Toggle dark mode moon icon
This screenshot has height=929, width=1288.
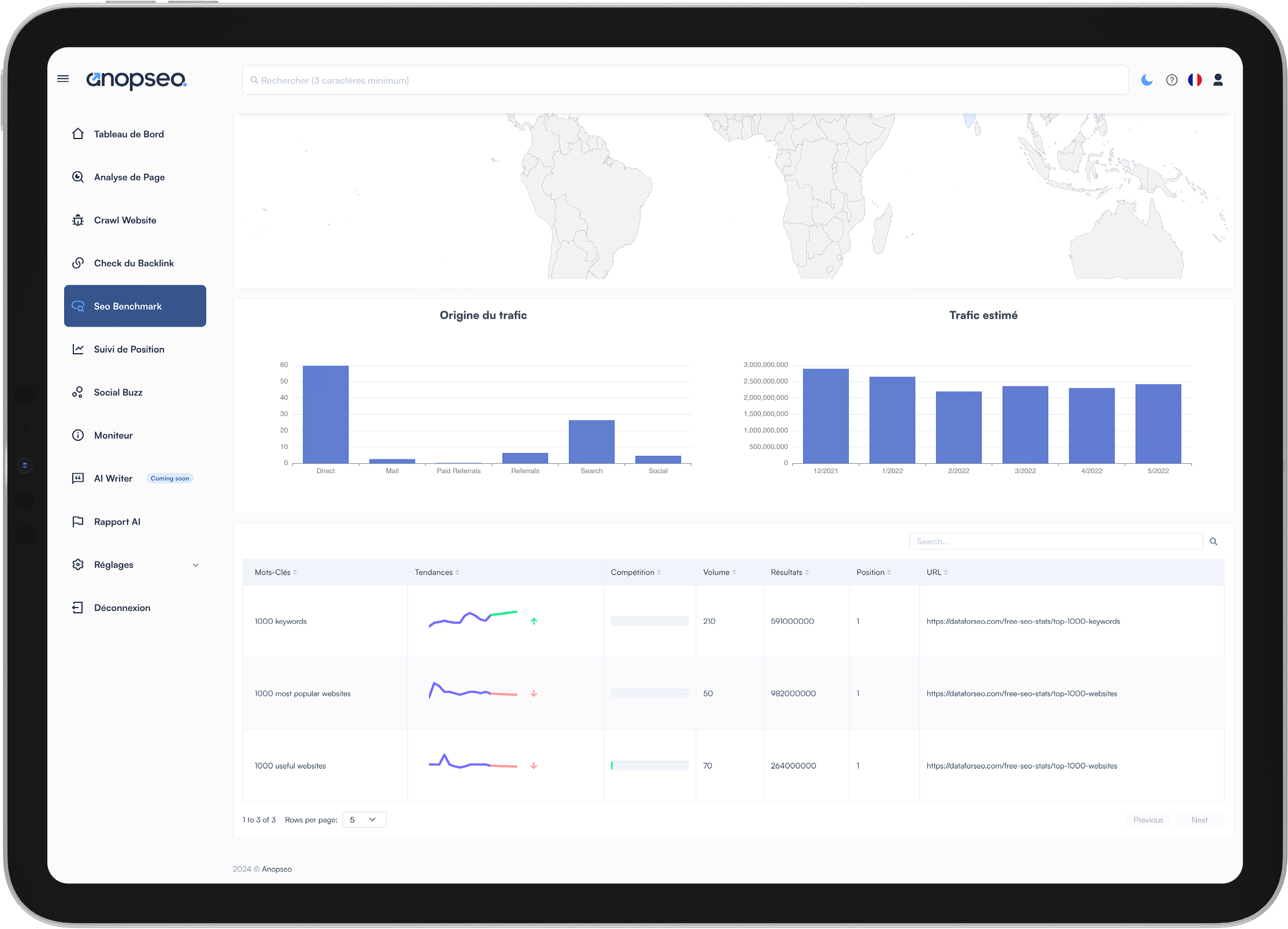1147,80
